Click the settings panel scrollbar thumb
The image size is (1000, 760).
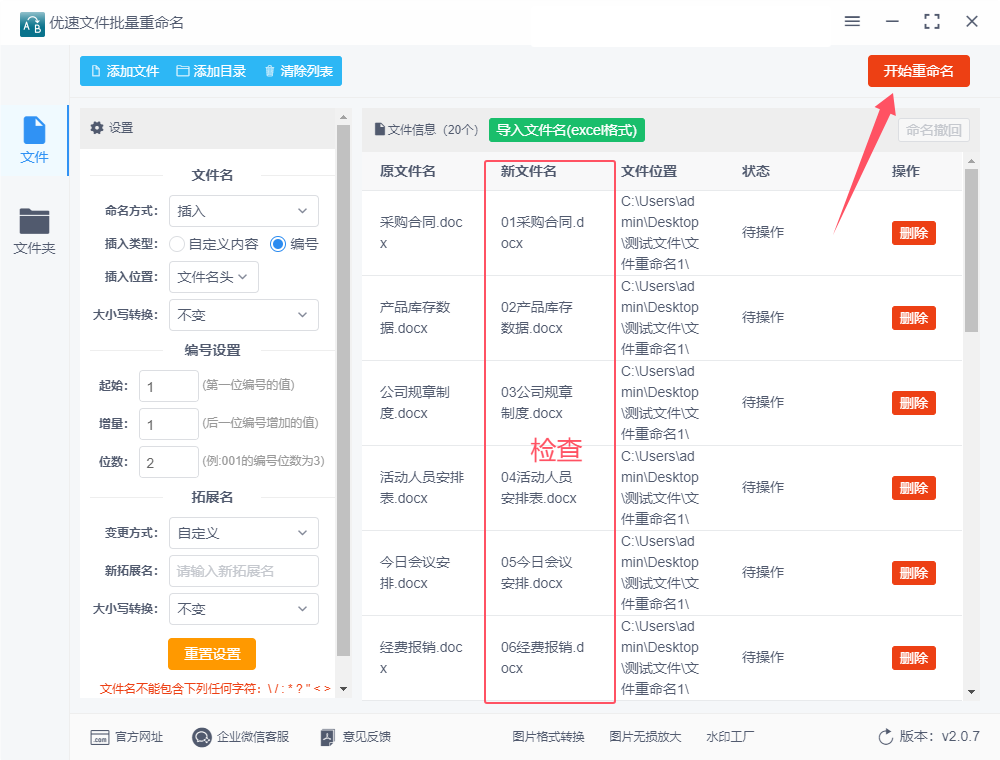tap(343, 390)
